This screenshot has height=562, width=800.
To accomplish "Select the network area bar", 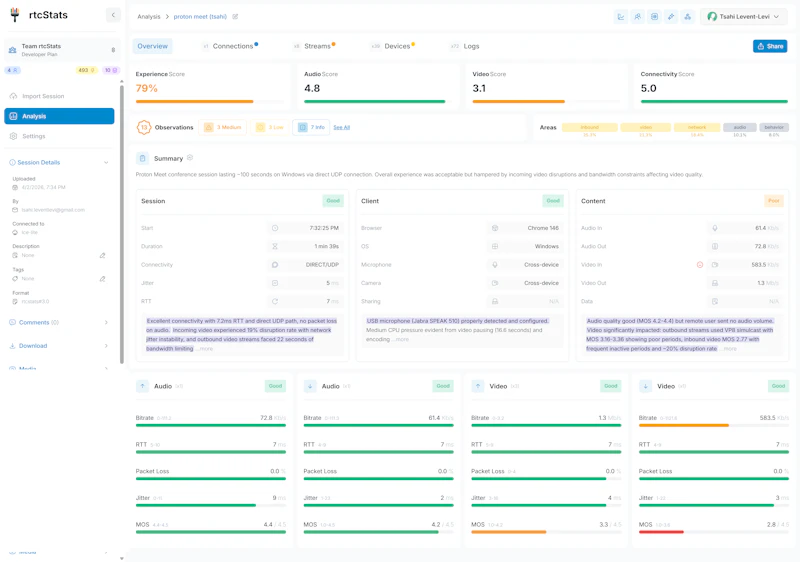I will tap(697, 127).
